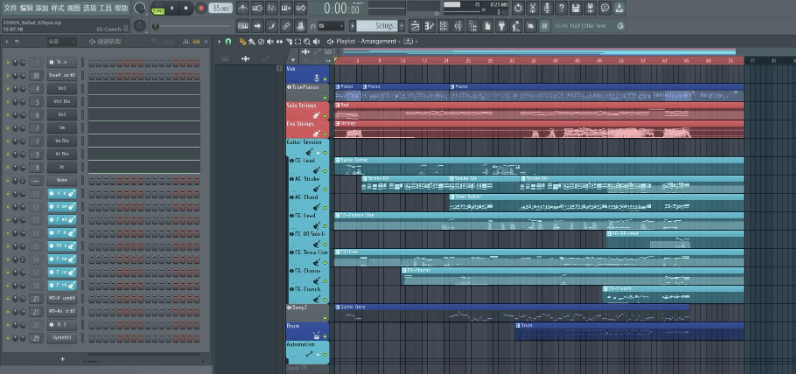Open the playlist view toolbar icon
Screen dimensions: 796x374
click(x=415, y=25)
